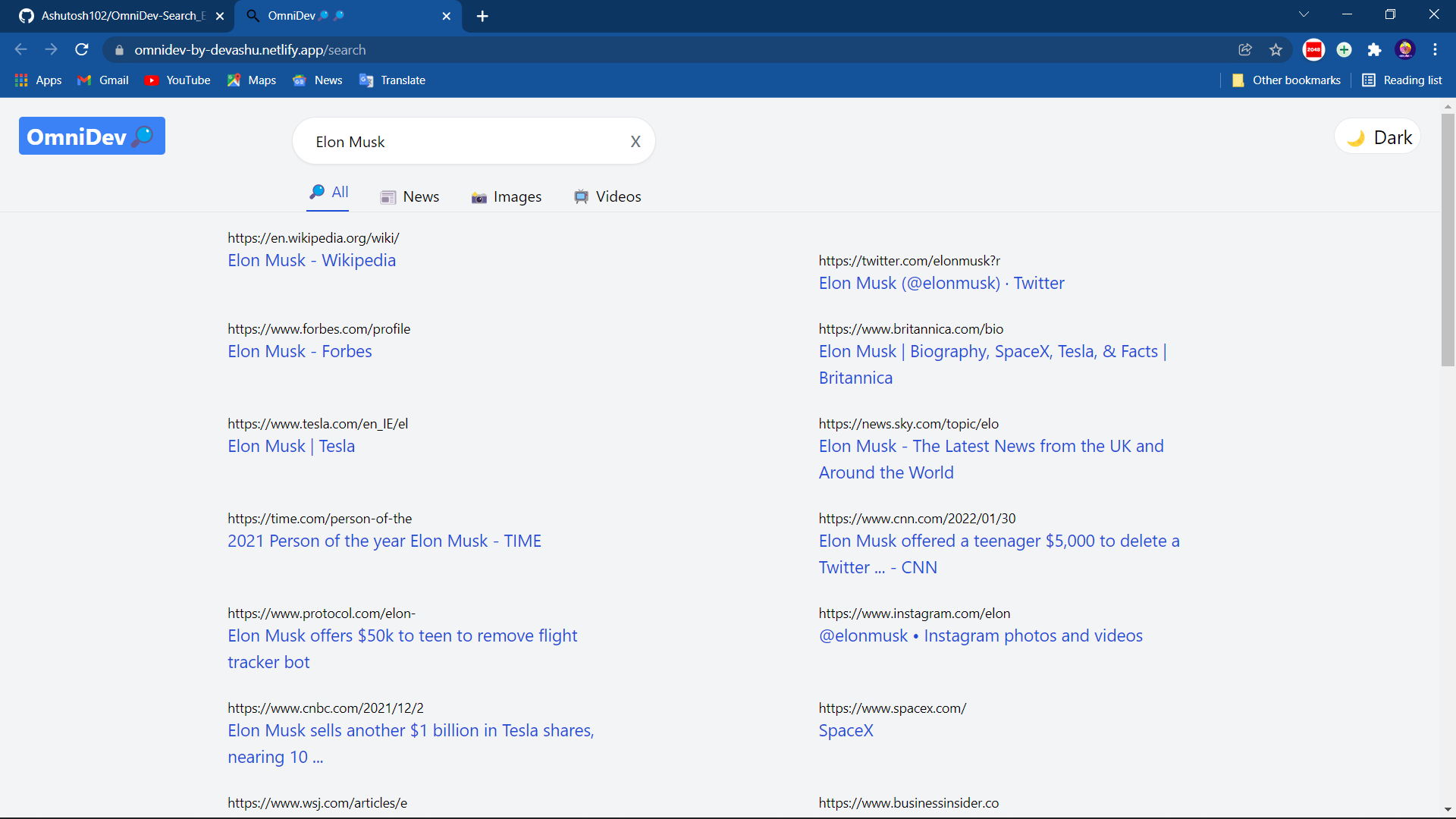Screen dimensions: 1456x819
Task: Click the TV icon next to Videos
Action: 582,197
